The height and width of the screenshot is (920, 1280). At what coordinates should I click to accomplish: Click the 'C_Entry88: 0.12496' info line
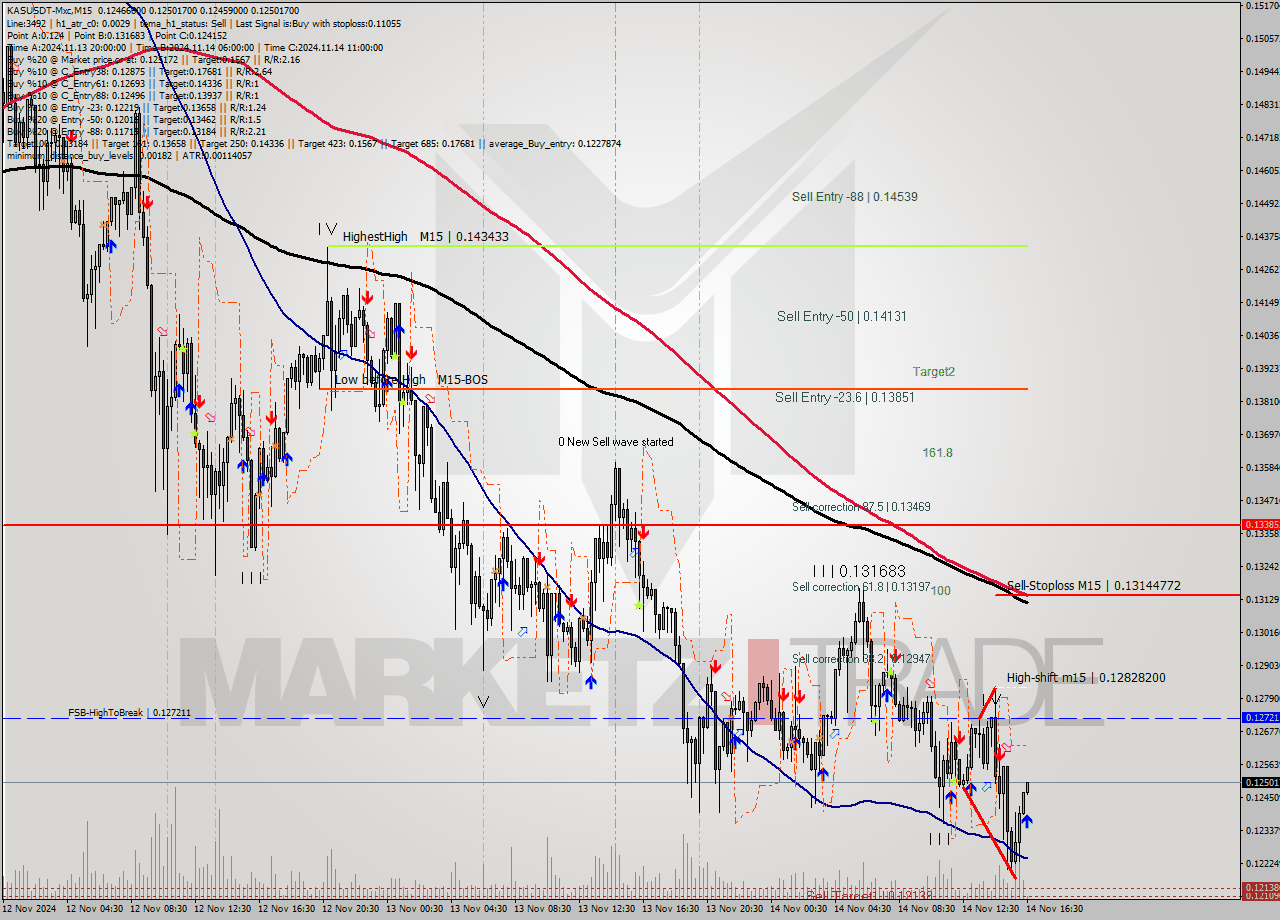click(x=133, y=95)
